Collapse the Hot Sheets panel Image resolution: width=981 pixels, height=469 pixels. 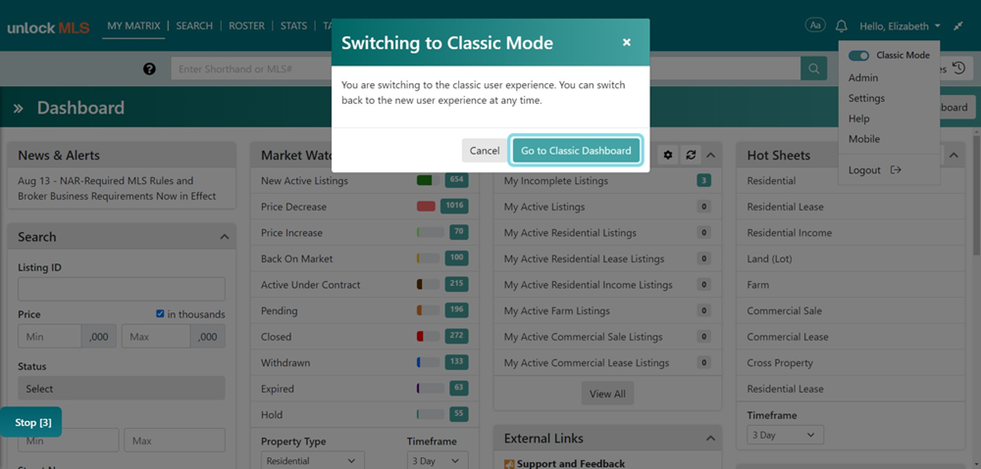pyautogui.click(x=953, y=155)
